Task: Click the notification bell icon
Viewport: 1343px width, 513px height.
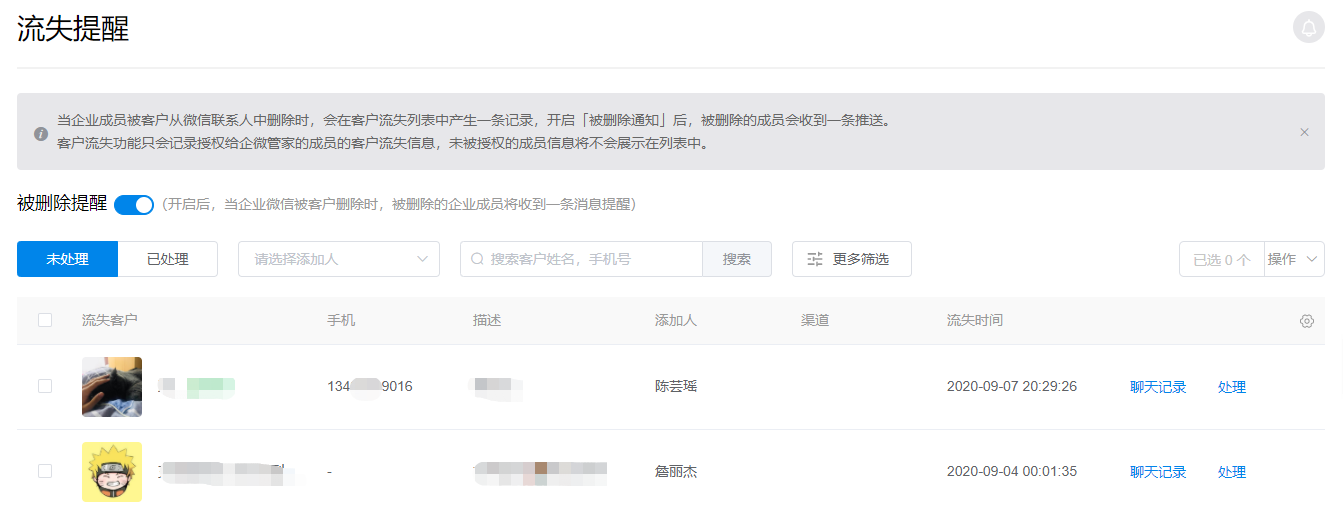Action: click(1308, 27)
